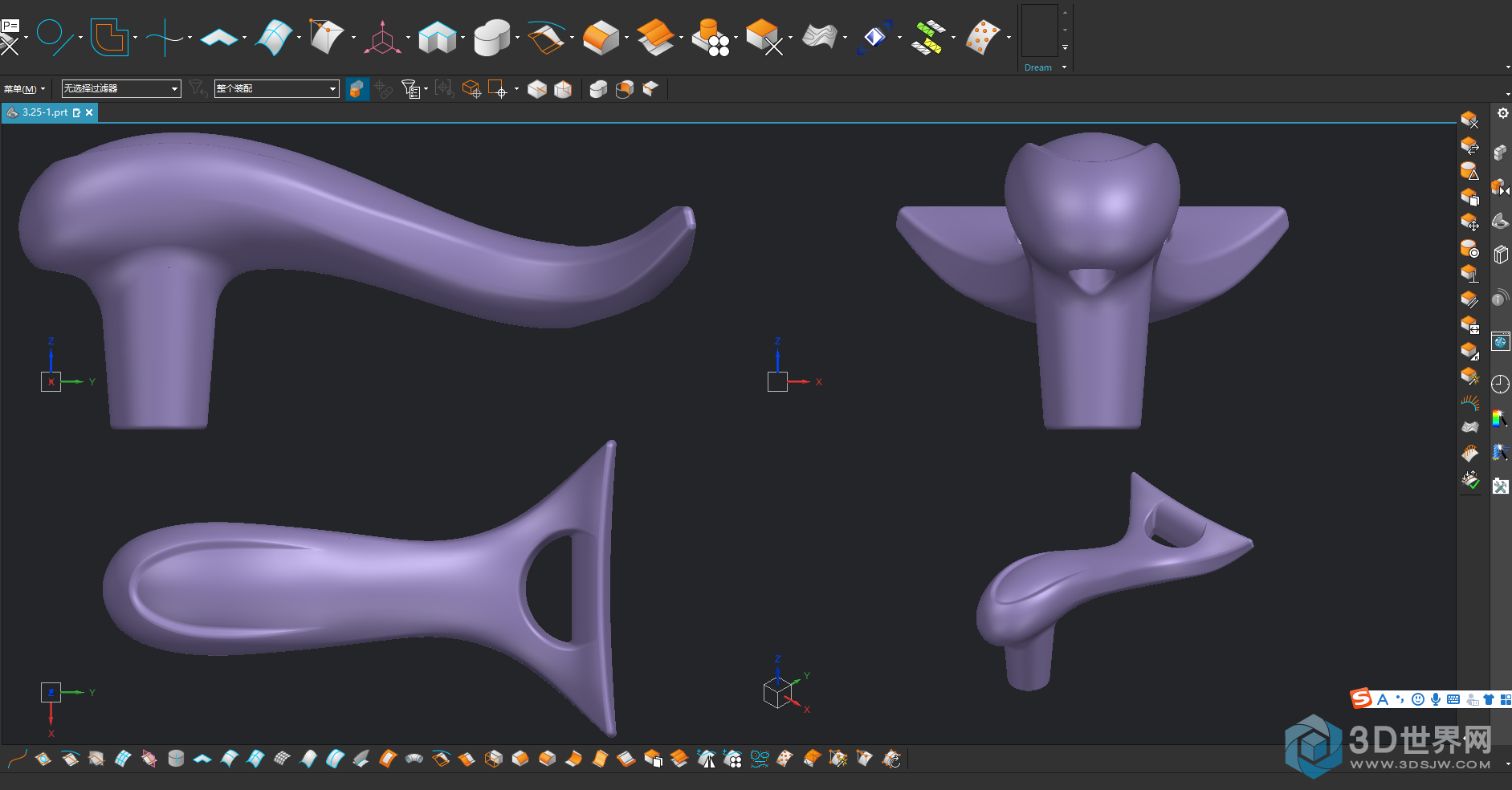This screenshot has height=790, width=1512.
Task: Click the curve analysis comb icon
Action: [1469, 402]
